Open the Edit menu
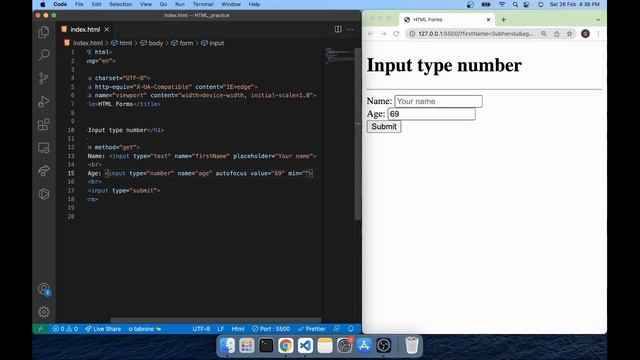The image size is (640, 360). [x=96, y=4]
